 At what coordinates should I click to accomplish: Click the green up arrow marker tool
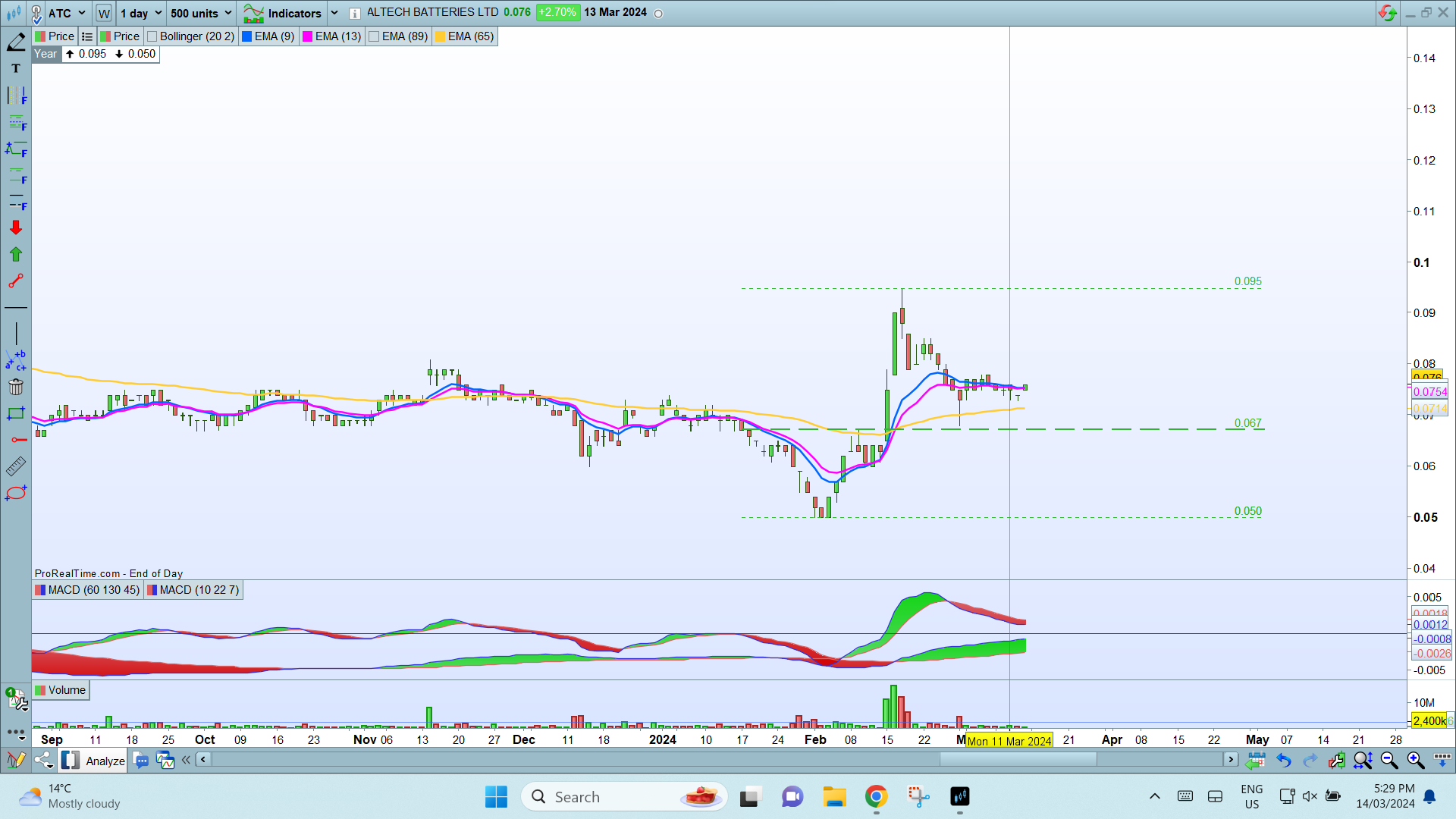(16, 254)
